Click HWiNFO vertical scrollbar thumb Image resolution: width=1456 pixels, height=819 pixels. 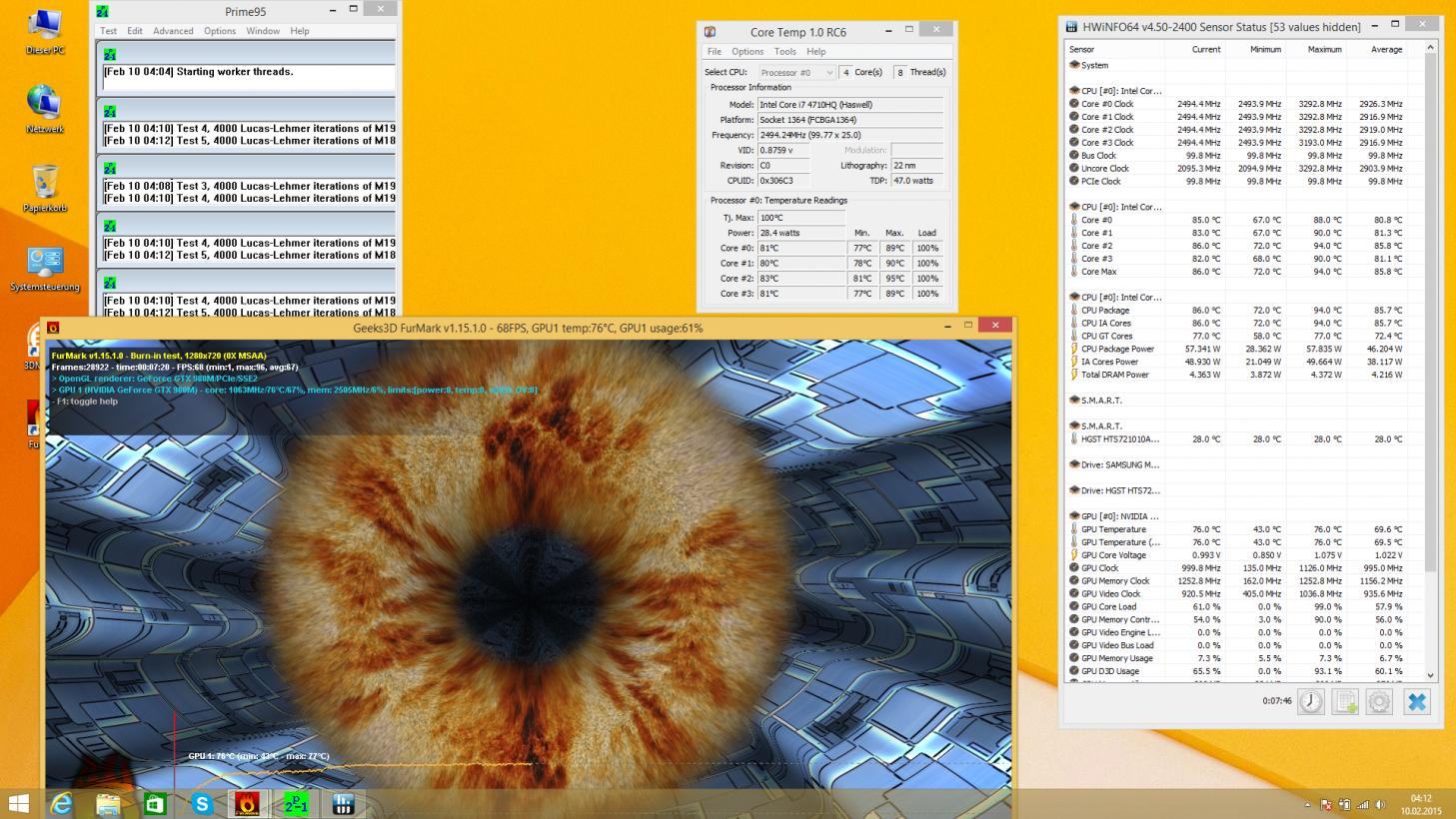click(1430, 312)
